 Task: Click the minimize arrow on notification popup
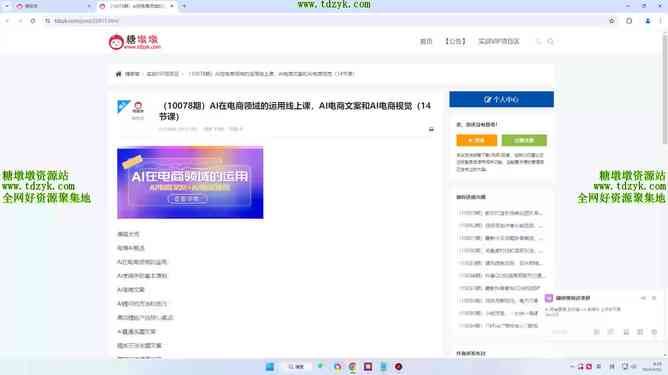tap(643, 298)
